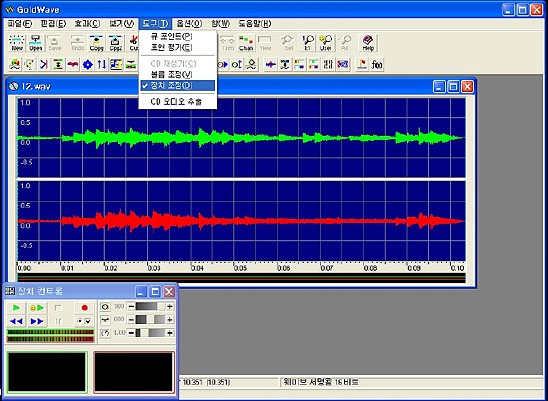Screen dimensions: 548x401
Task: Click the 0:05 mark on the timeline
Action: click(240, 268)
